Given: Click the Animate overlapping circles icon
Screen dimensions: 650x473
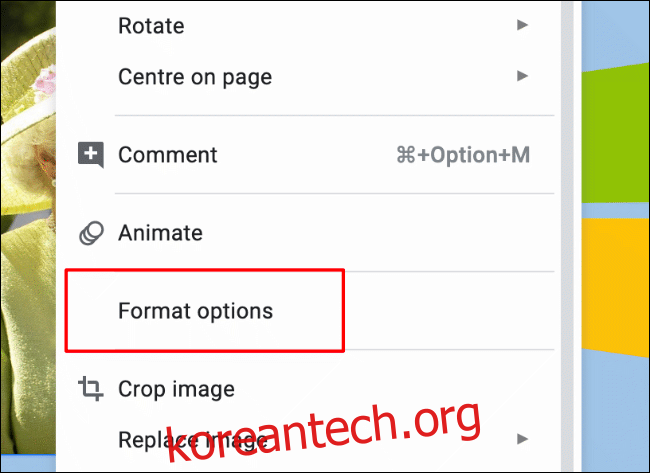Looking at the screenshot, I should point(91,233).
